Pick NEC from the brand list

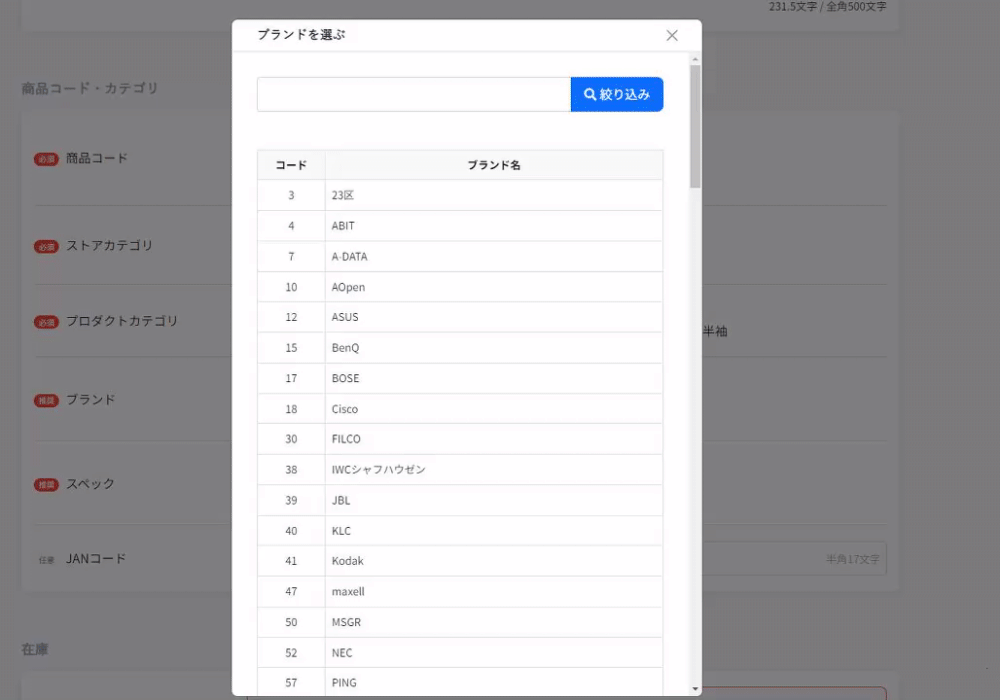pyautogui.click(x=460, y=652)
